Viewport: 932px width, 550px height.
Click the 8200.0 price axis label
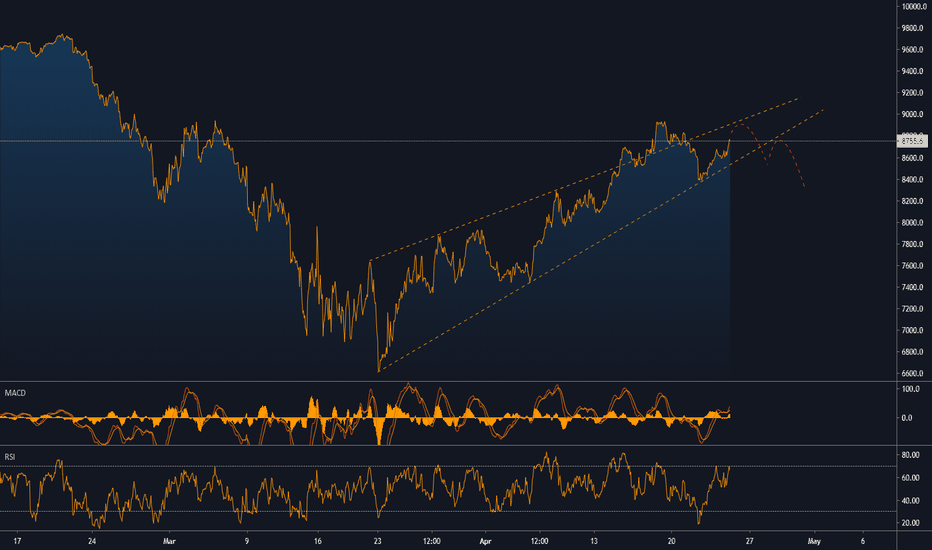(912, 201)
